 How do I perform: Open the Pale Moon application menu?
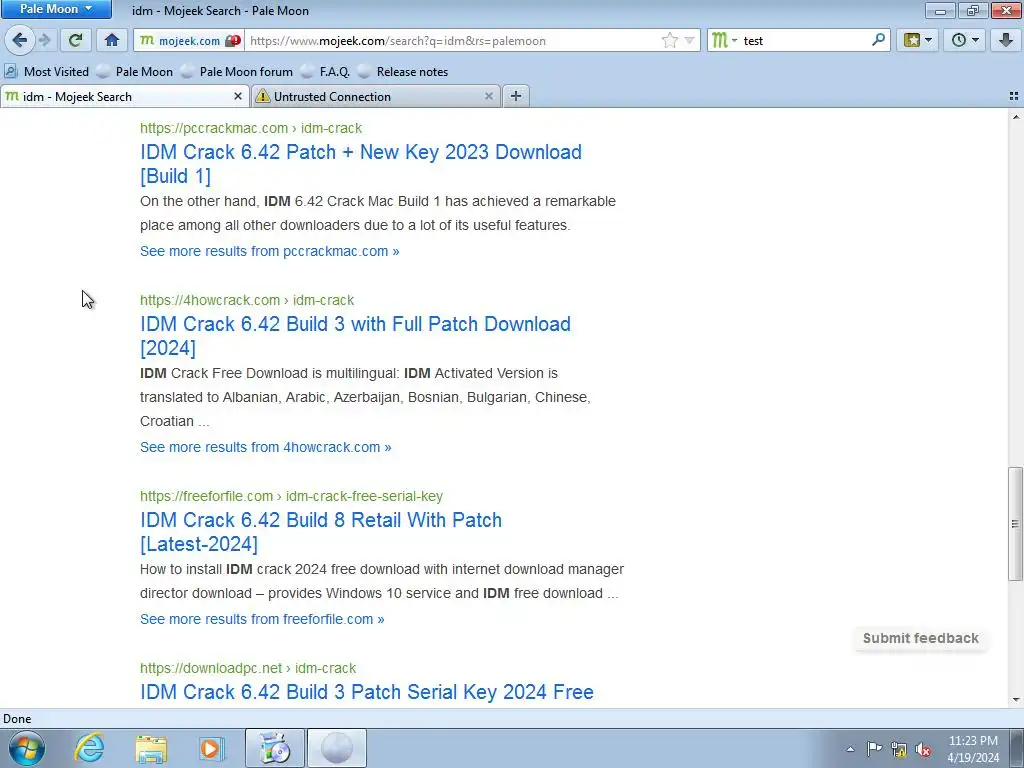[56, 9]
